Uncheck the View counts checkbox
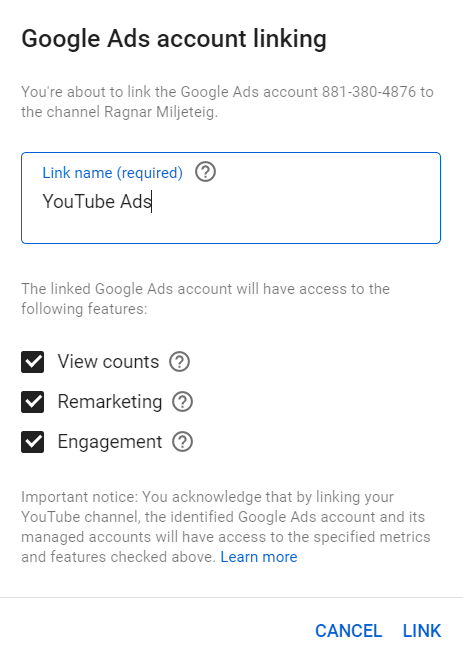Viewport: 463px width, 649px height. pyautogui.click(x=33, y=362)
